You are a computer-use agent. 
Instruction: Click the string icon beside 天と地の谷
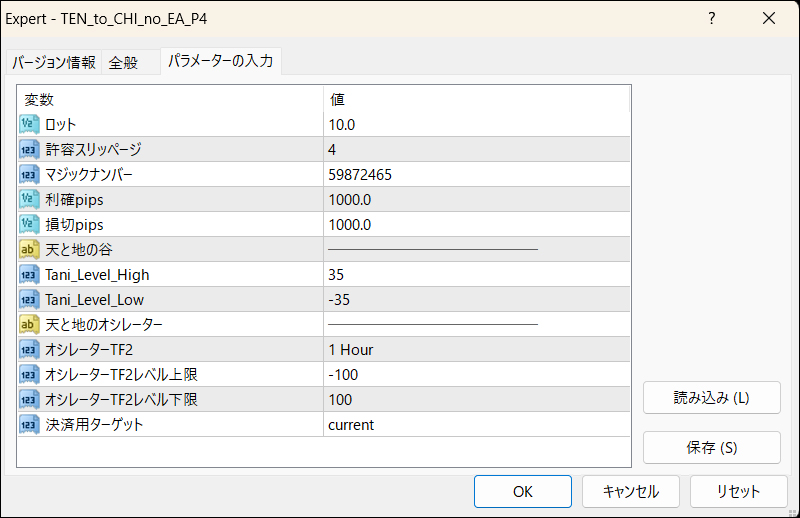[x=29, y=250]
